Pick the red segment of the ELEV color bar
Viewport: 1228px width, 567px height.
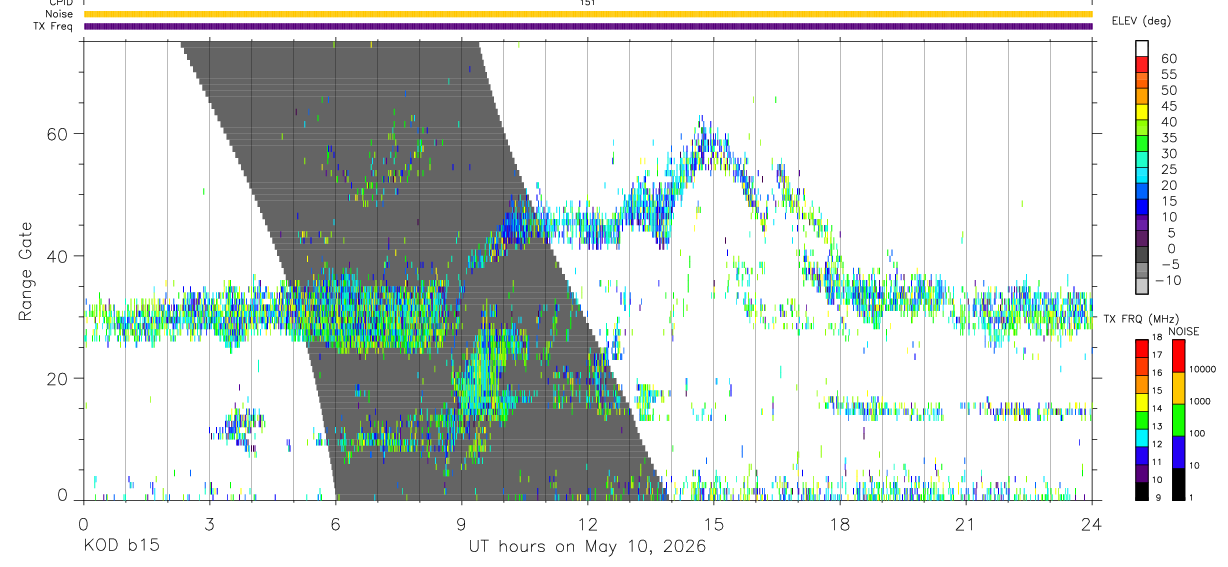tap(1142, 65)
